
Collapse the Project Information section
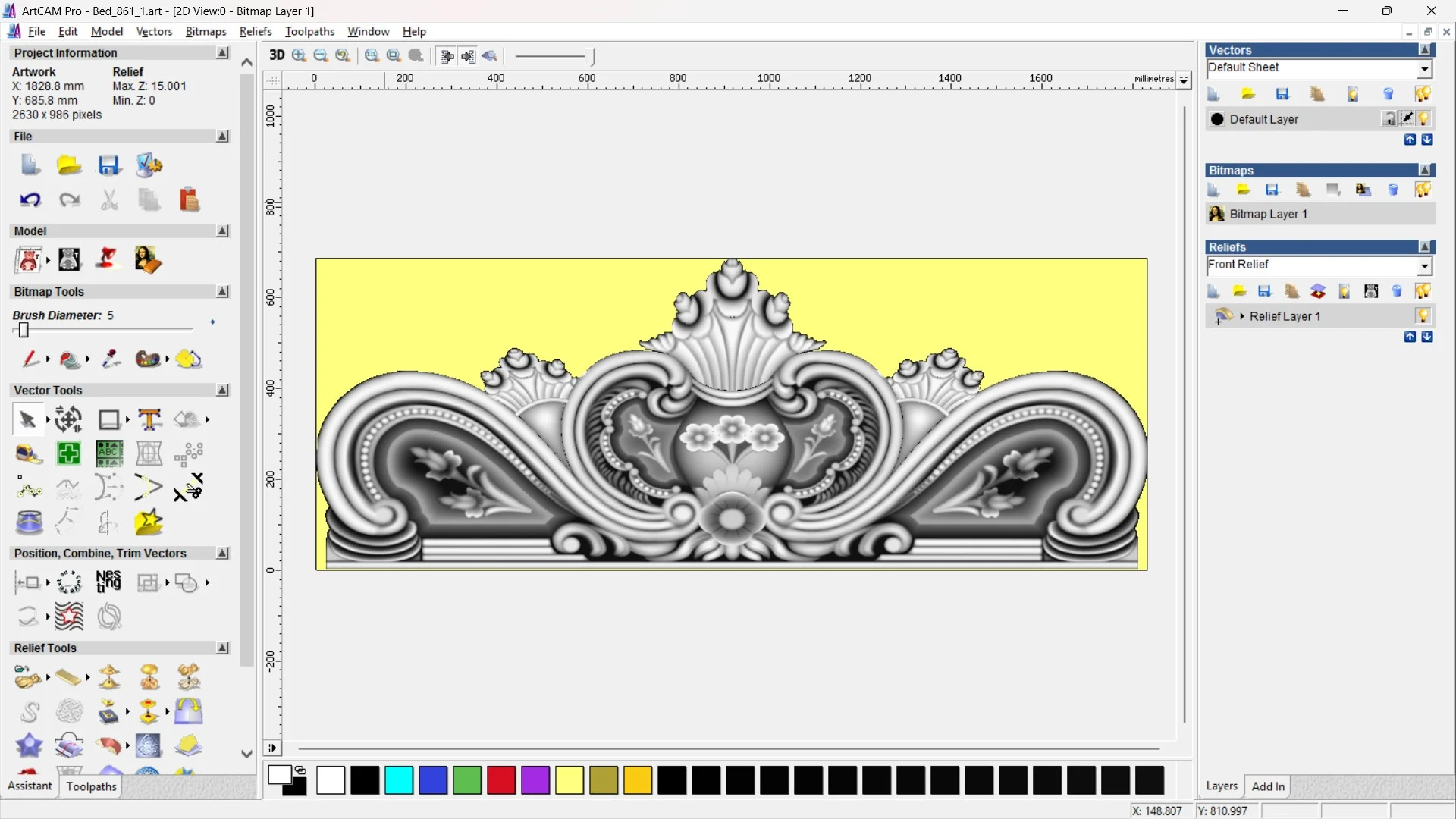222,53
